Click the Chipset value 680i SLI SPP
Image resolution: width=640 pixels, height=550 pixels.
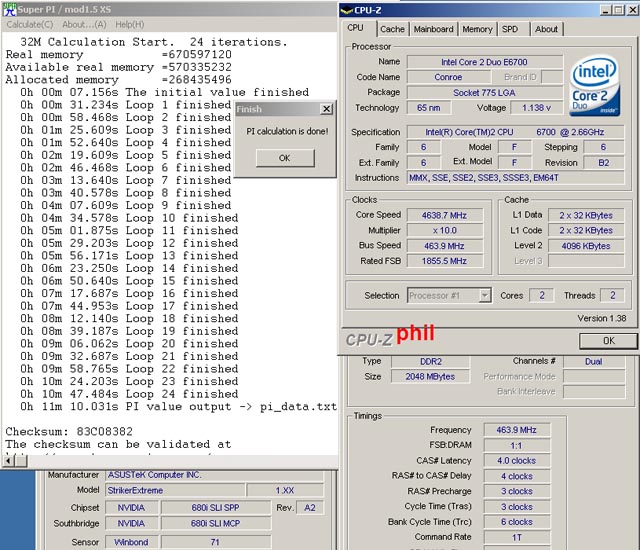click(216, 508)
